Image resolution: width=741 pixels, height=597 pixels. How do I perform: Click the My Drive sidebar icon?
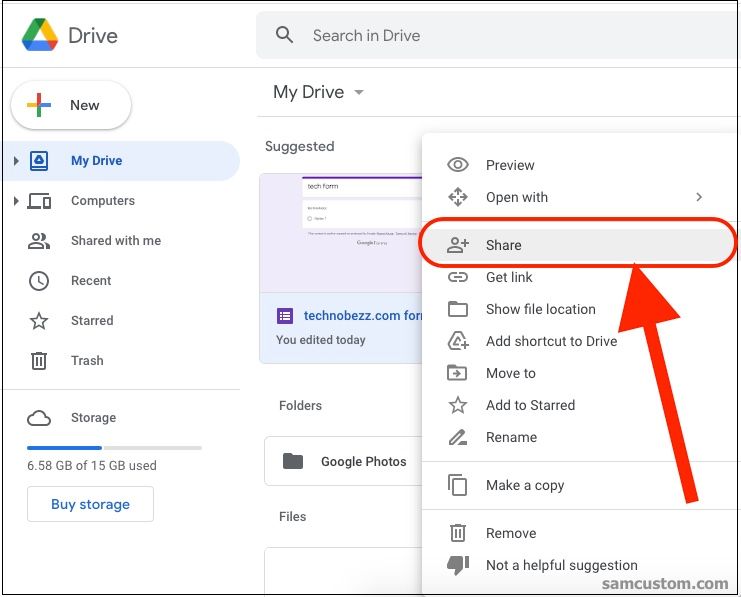tap(39, 161)
